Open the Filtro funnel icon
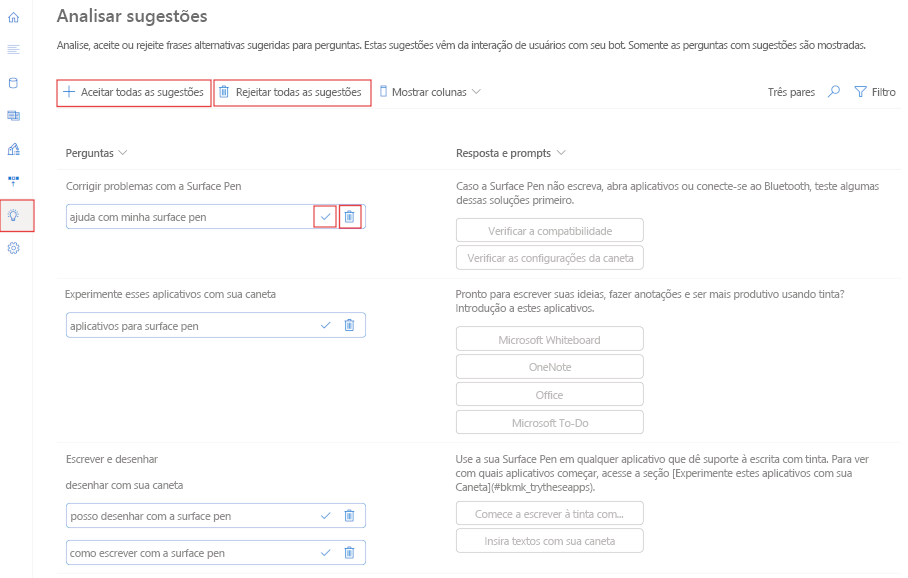The width and height of the screenshot is (908, 578). pos(860,91)
